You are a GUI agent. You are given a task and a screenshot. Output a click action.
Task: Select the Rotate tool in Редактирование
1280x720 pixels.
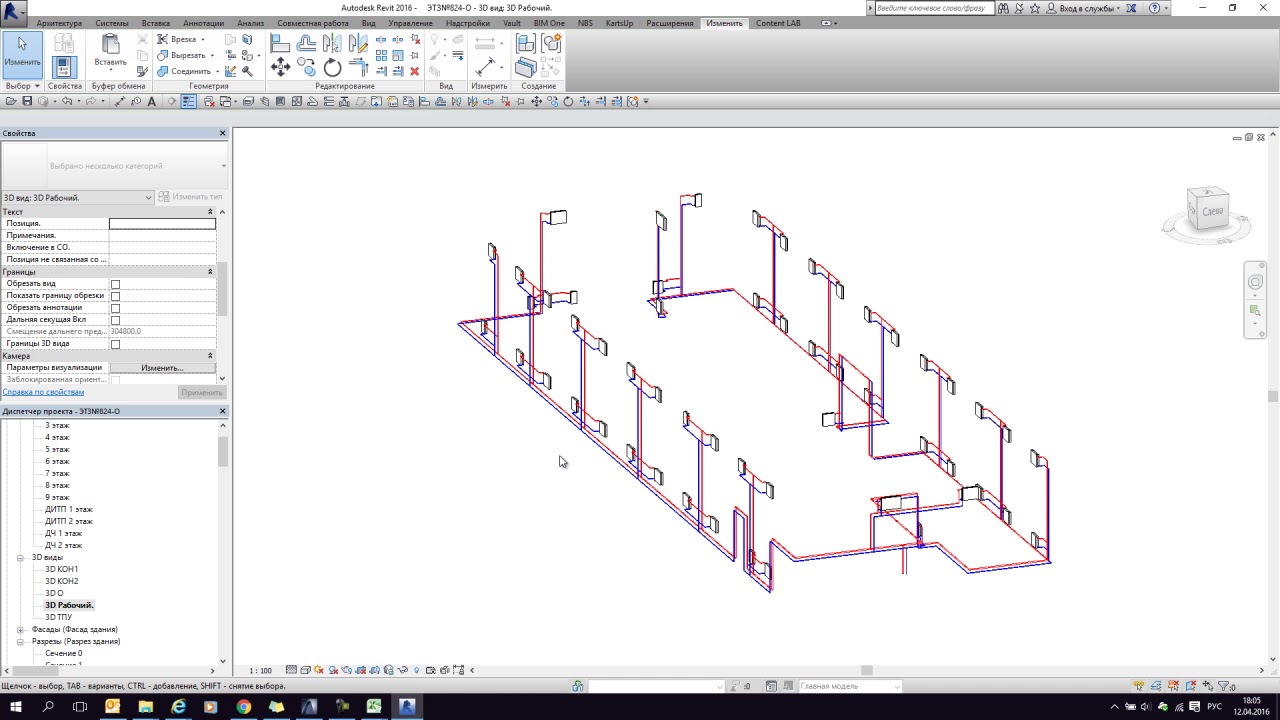click(x=333, y=67)
